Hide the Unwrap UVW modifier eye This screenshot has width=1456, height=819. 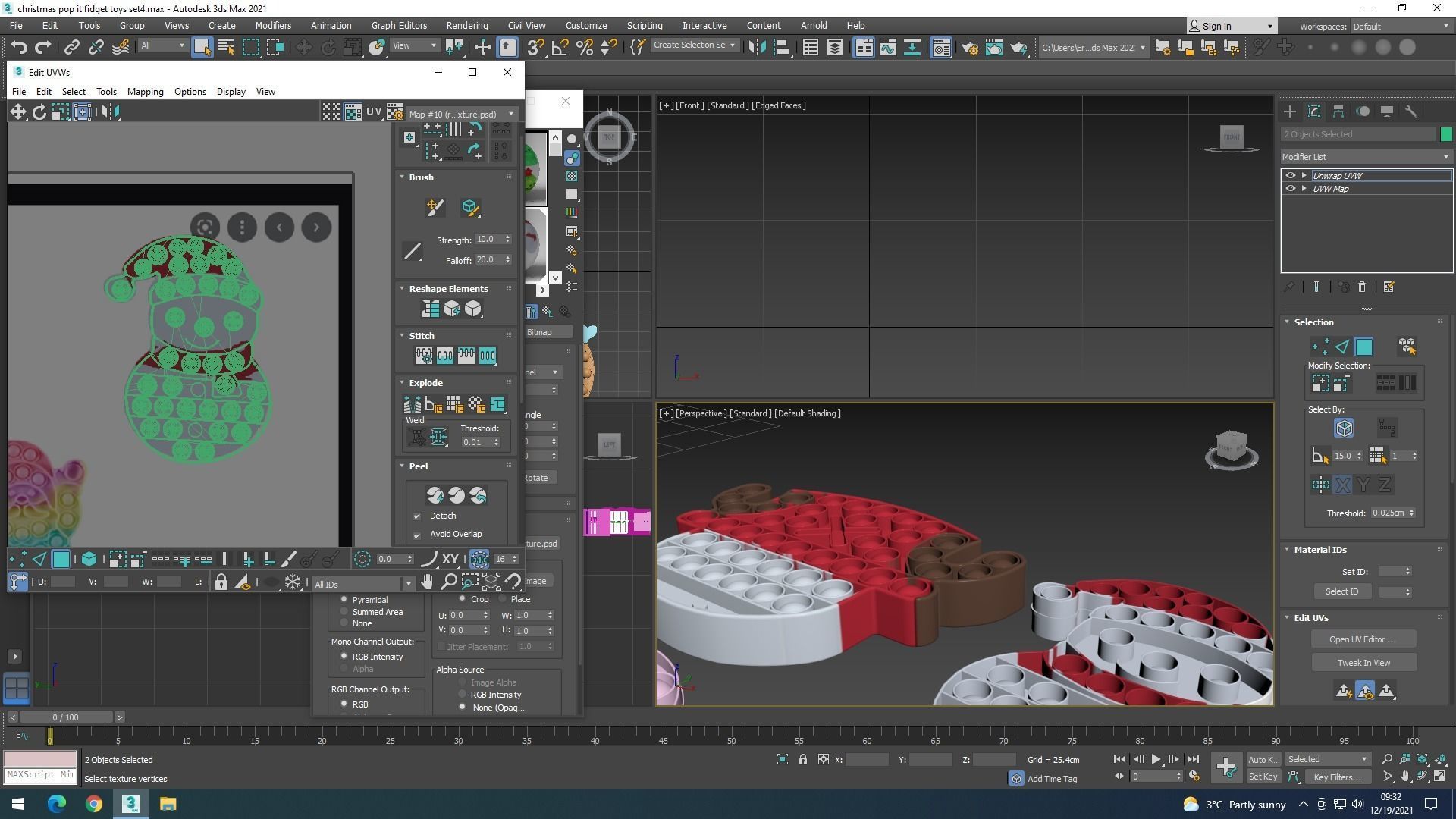(x=1291, y=175)
